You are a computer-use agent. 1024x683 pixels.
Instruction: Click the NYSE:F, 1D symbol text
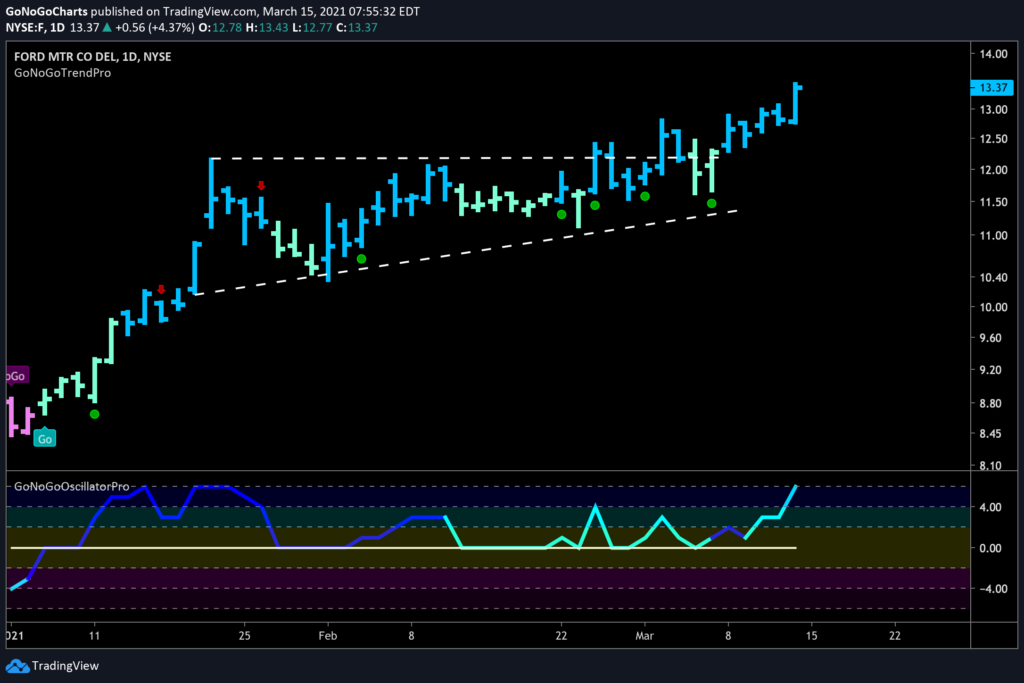tap(35, 27)
